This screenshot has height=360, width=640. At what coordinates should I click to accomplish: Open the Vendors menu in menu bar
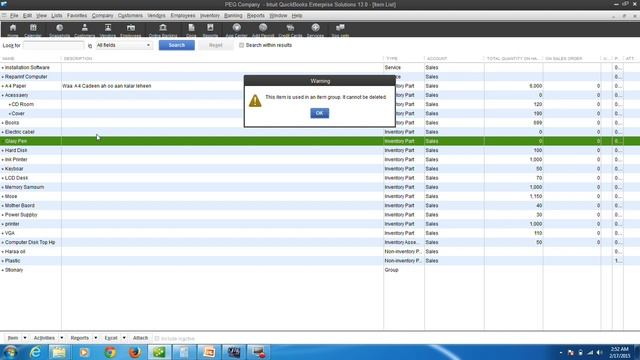click(x=156, y=16)
